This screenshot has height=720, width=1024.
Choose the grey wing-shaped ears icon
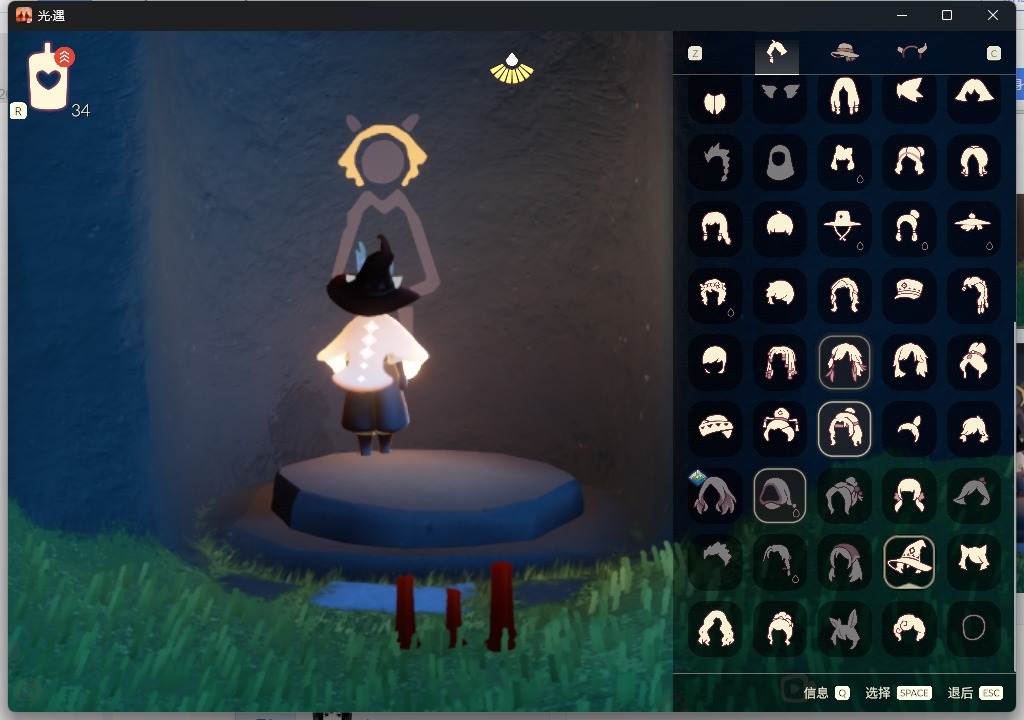point(780,98)
